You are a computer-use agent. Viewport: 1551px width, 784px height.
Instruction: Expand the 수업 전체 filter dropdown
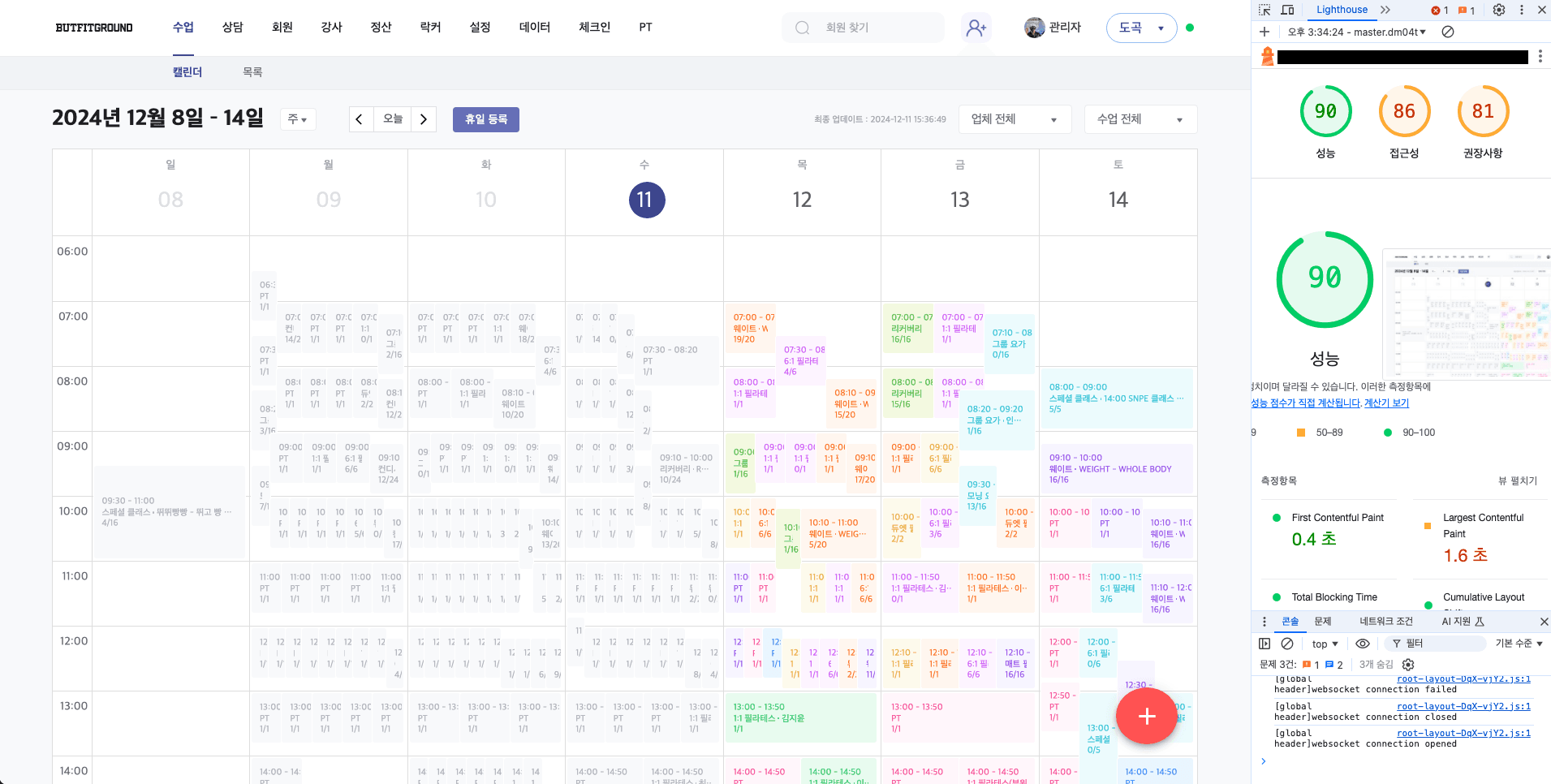1140,119
